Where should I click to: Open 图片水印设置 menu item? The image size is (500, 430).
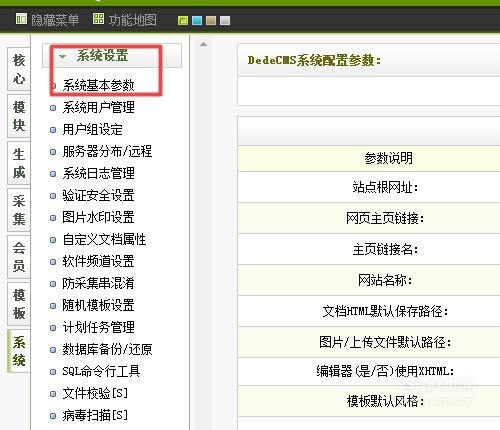click(98, 217)
